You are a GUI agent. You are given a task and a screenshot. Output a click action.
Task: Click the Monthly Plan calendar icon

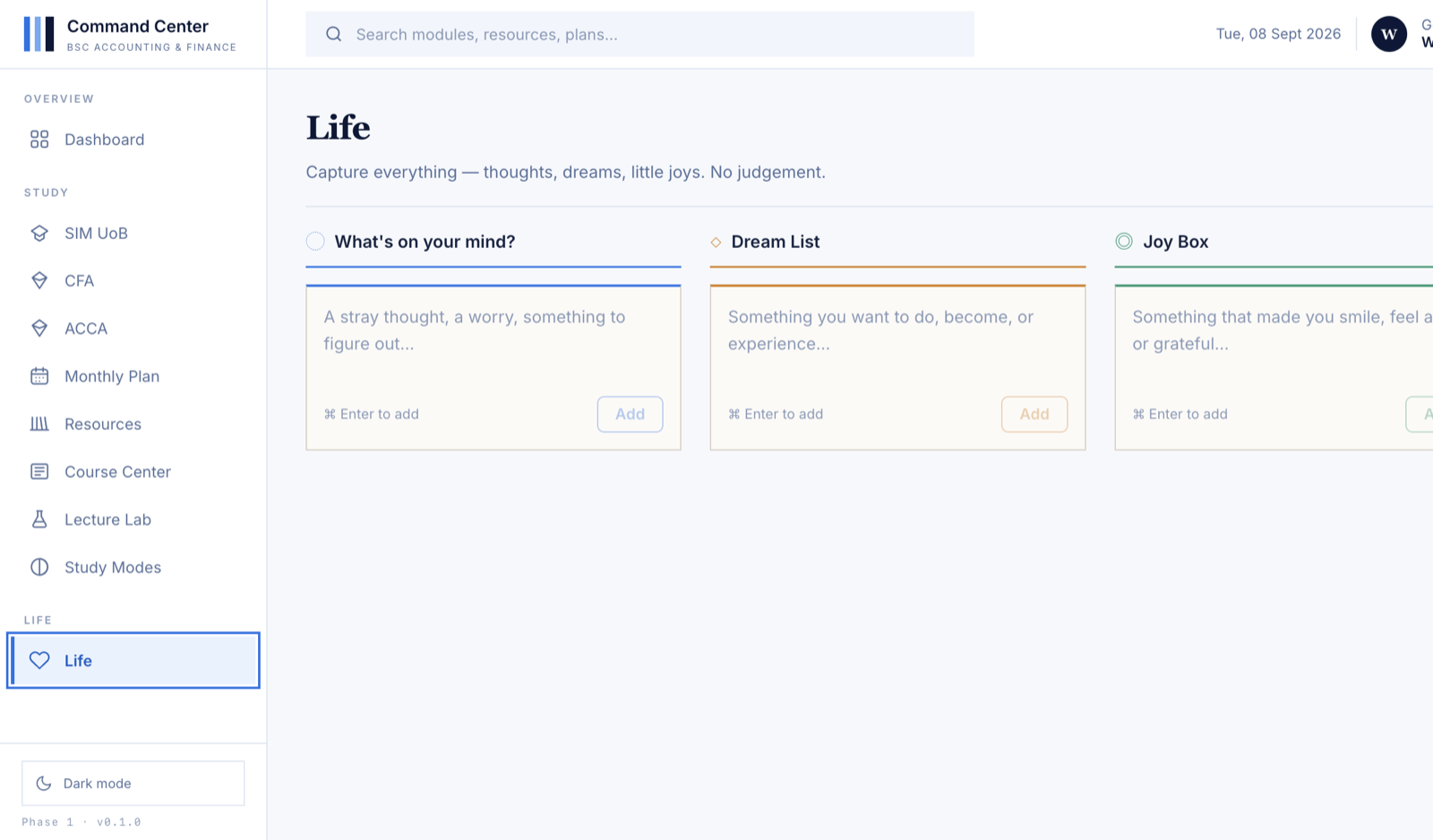39,376
